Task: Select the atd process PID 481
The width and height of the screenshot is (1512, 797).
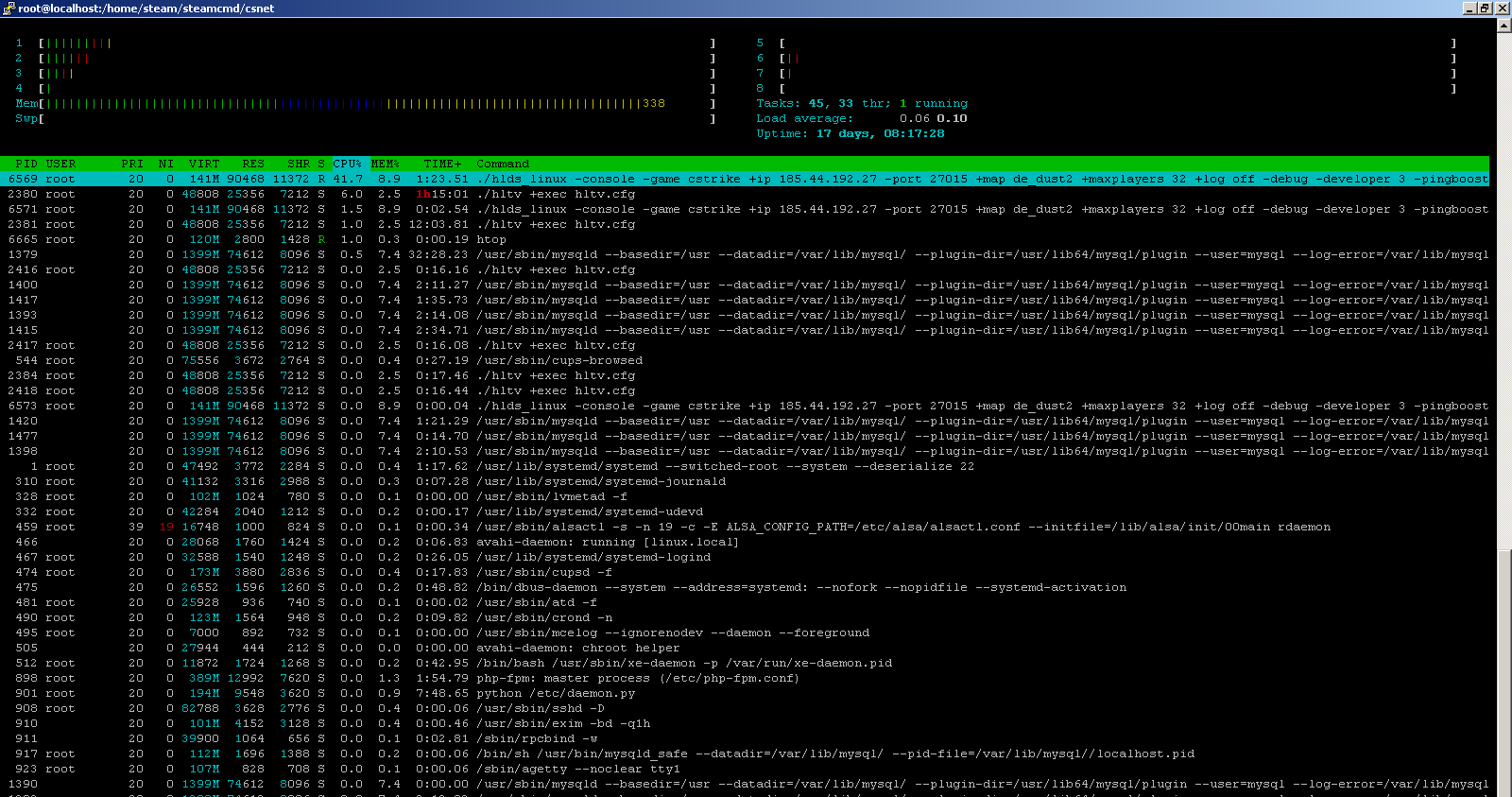Action: point(745,602)
